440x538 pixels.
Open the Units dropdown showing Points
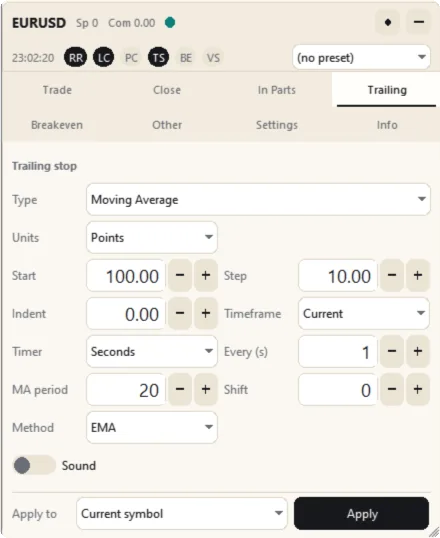tap(152, 237)
